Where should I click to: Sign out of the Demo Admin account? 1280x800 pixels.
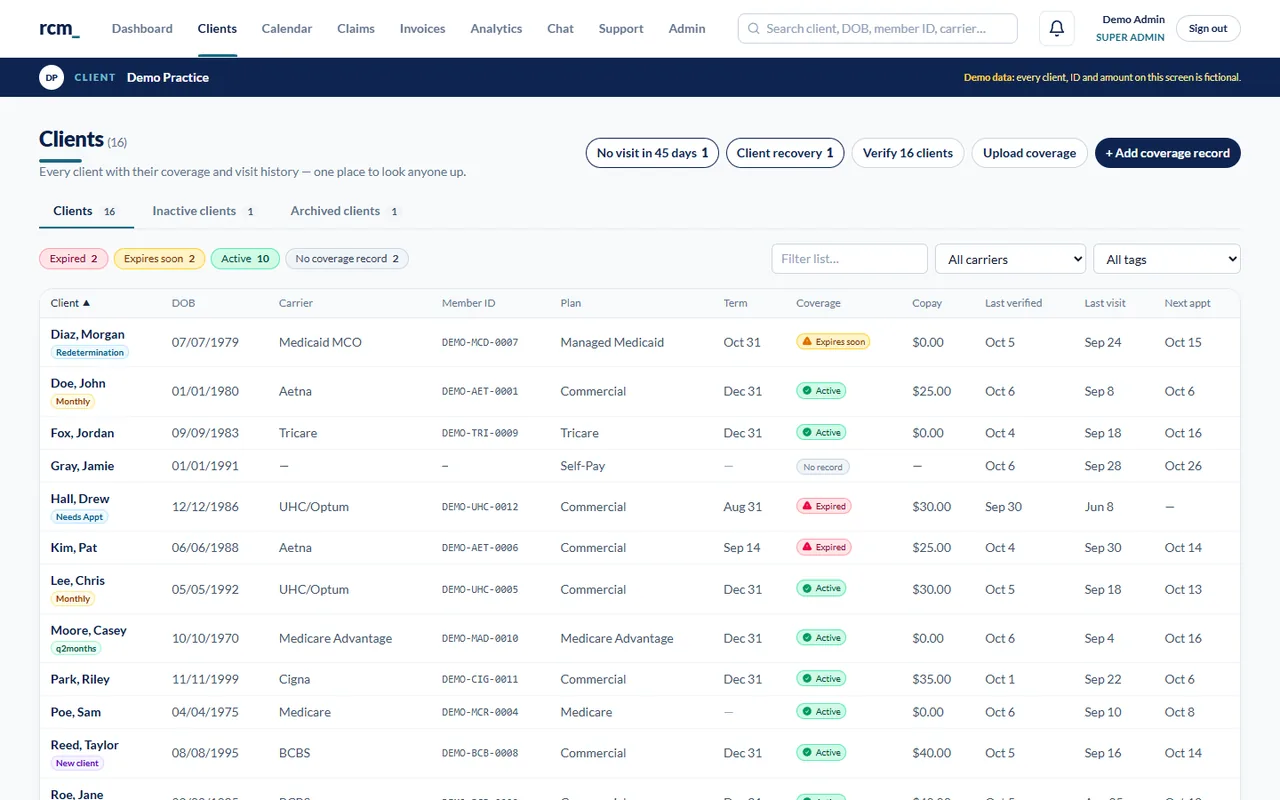[x=1208, y=28]
